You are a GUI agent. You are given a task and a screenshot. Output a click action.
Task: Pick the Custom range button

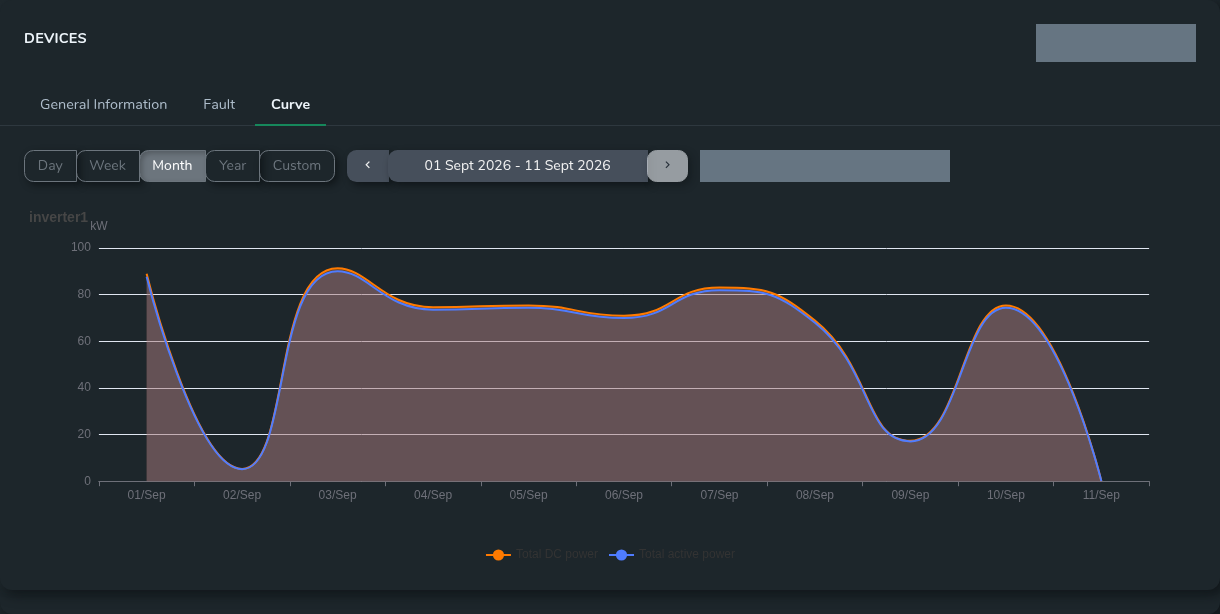click(297, 166)
